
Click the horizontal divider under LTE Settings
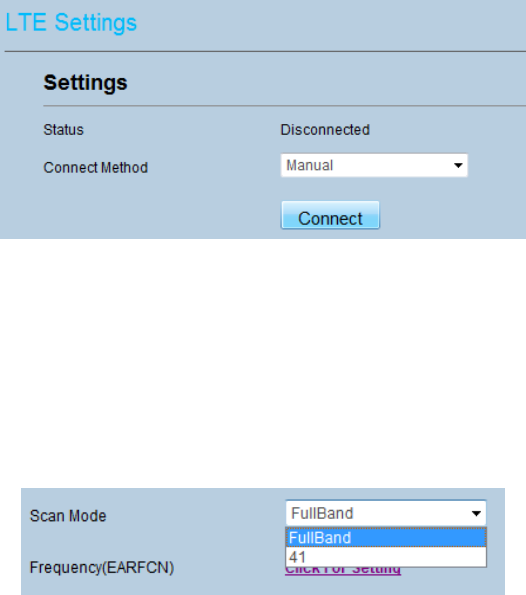265,51
